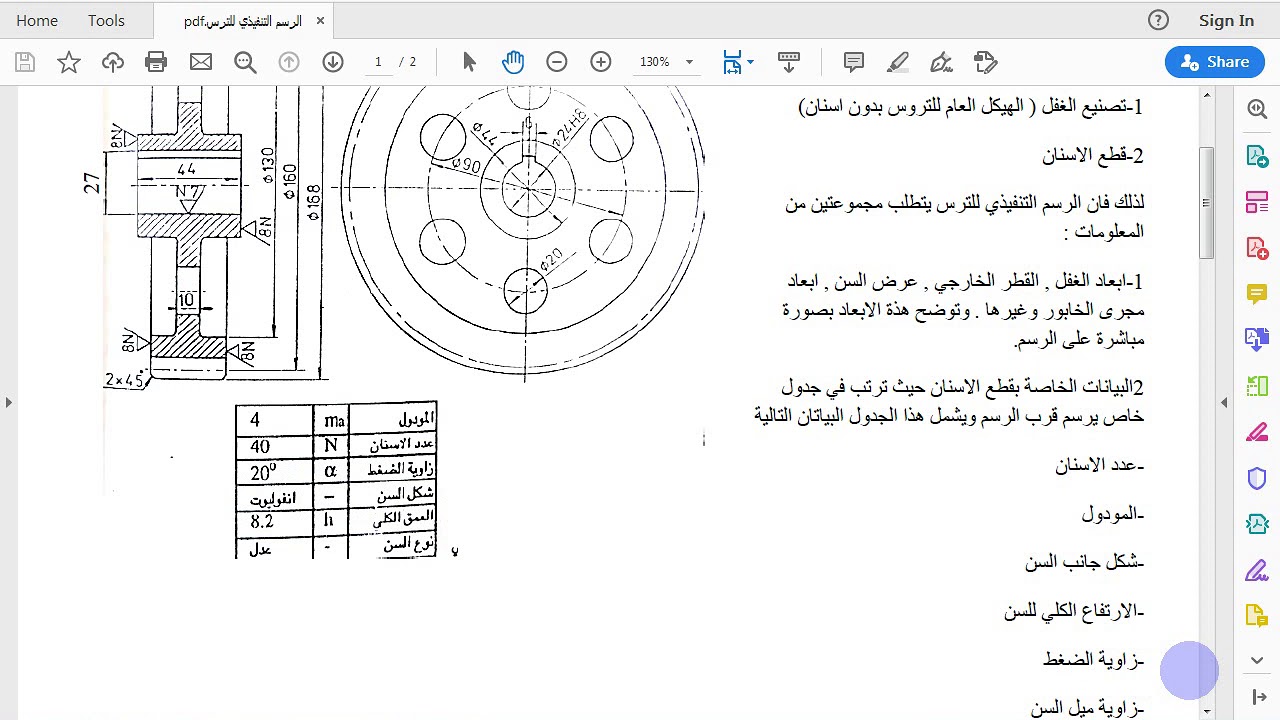
Task: Click the Save file icon
Action: point(25,62)
